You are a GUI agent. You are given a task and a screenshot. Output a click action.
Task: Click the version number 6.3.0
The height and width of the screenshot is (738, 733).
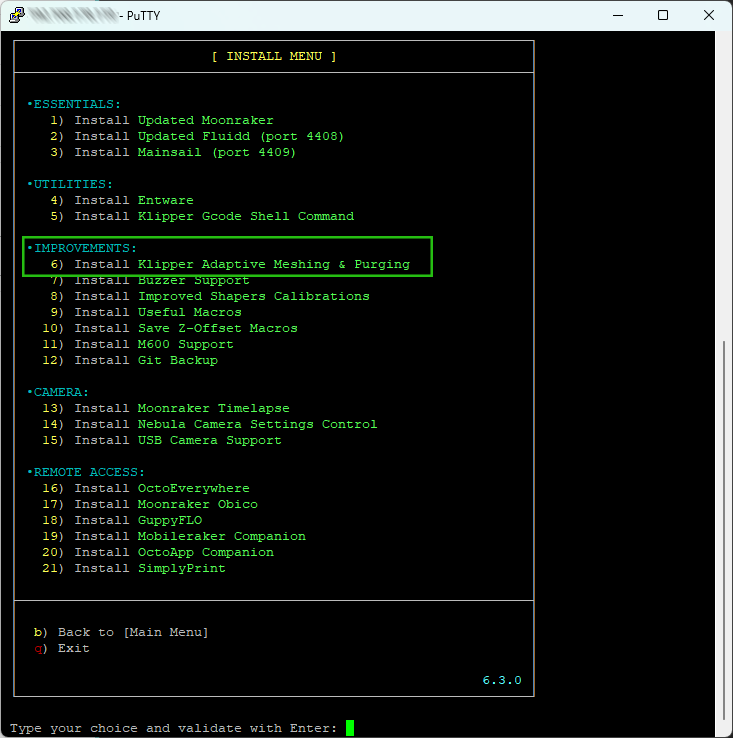(x=502, y=680)
